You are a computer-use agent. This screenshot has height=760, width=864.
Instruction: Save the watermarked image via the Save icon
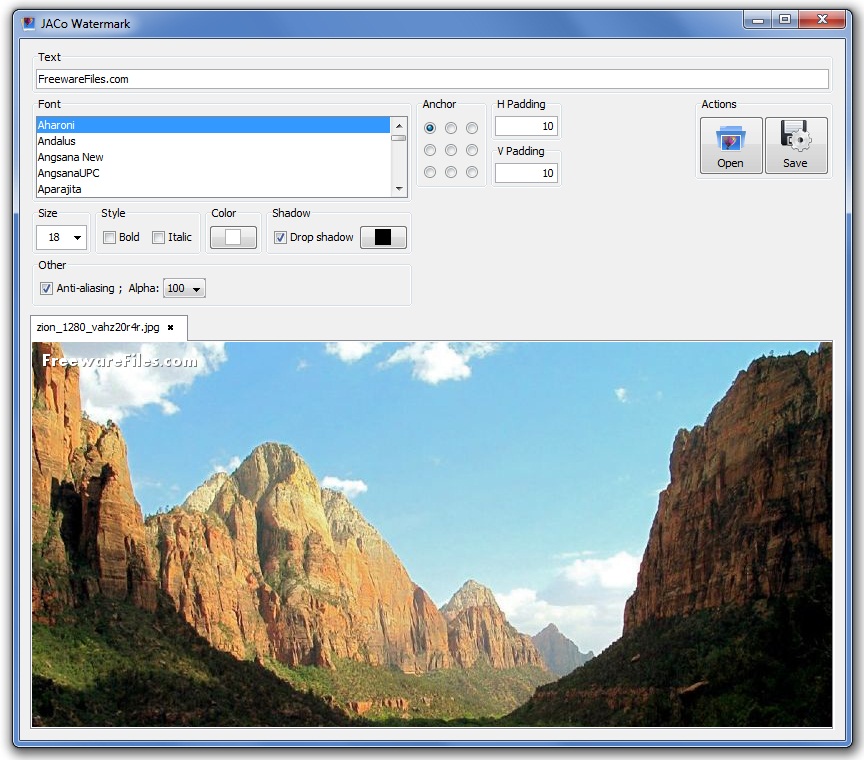pos(796,144)
